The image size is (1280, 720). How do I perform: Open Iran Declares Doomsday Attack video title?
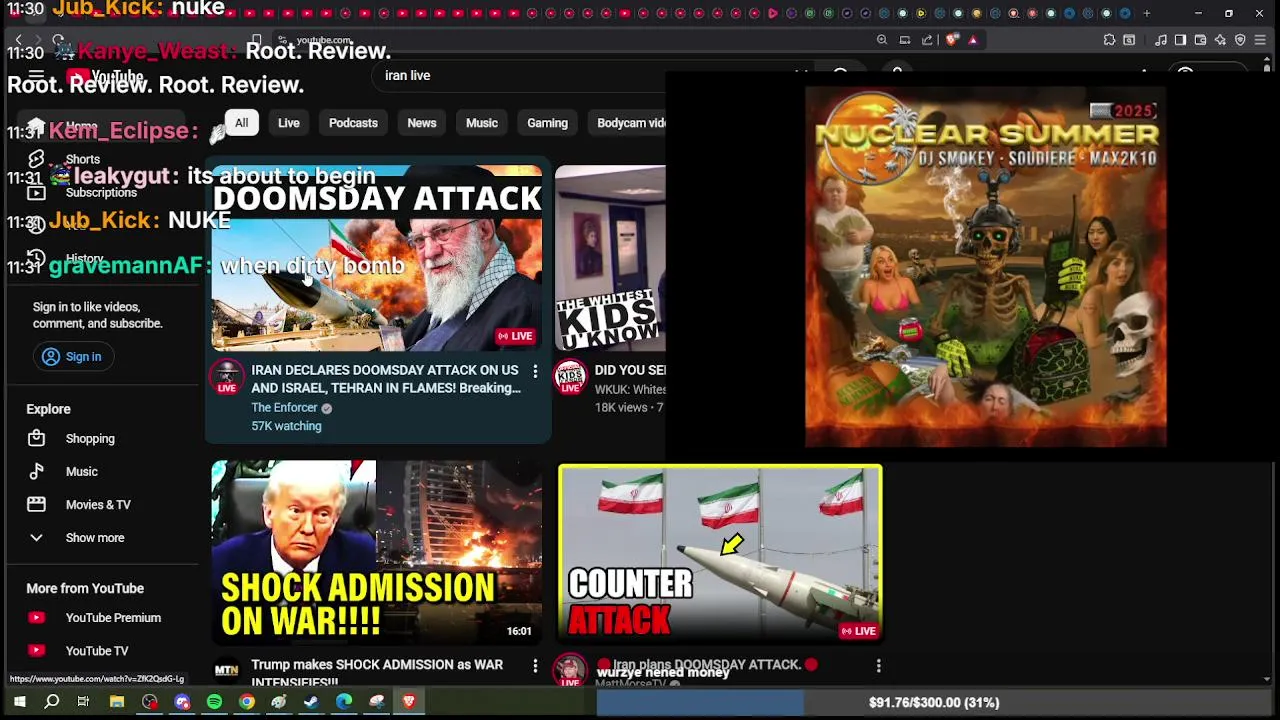[386, 379]
